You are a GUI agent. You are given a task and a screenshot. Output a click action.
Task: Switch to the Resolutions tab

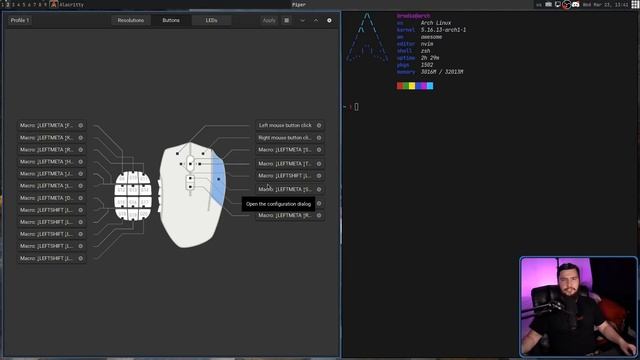pyautogui.click(x=131, y=20)
